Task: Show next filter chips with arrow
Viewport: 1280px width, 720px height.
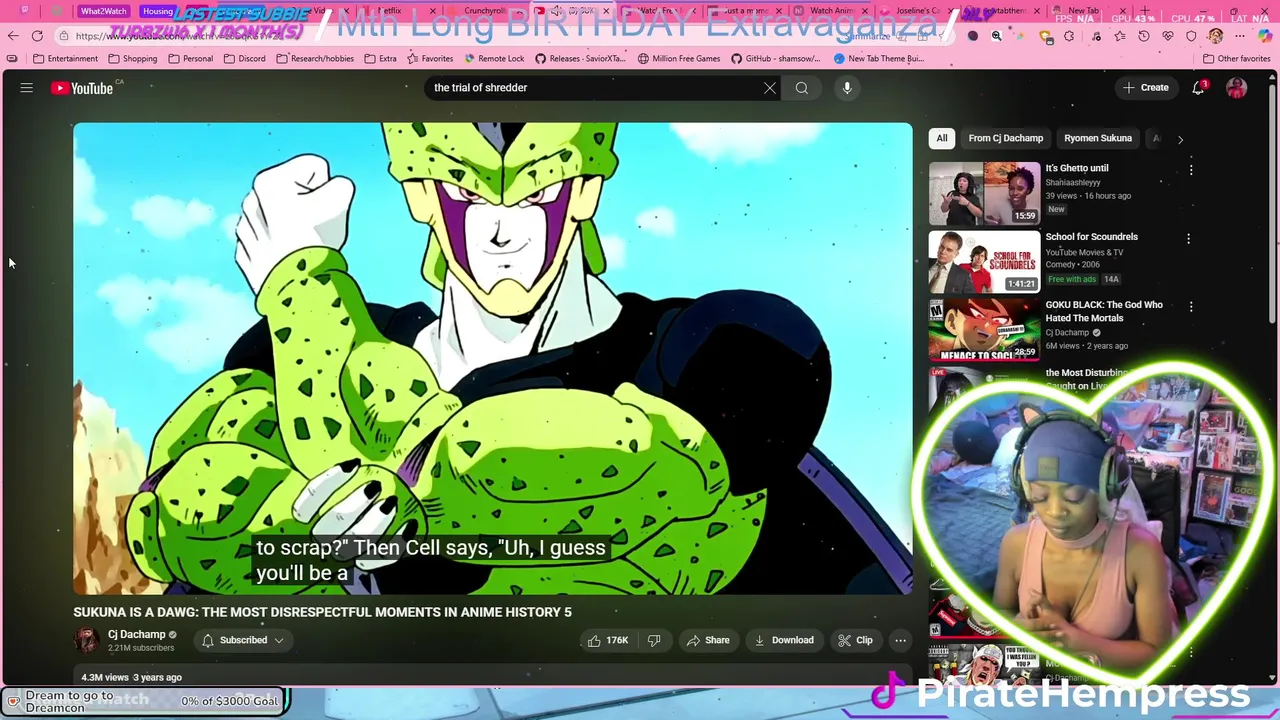Action: [1180, 139]
